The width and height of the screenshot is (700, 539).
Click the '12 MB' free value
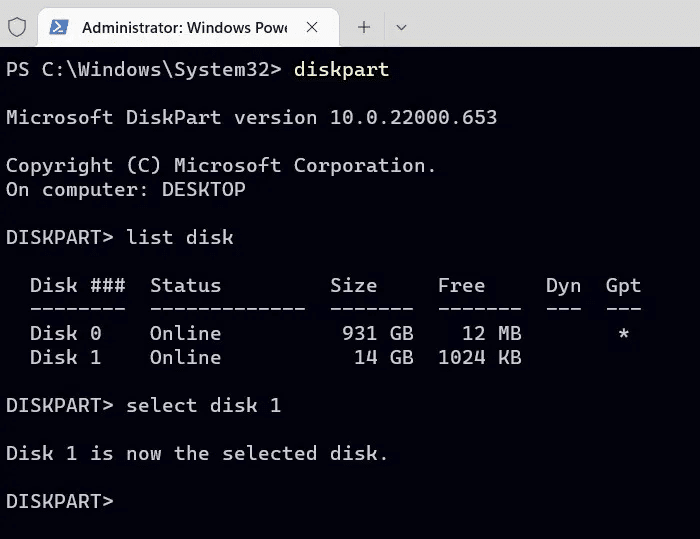[x=492, y=333]
